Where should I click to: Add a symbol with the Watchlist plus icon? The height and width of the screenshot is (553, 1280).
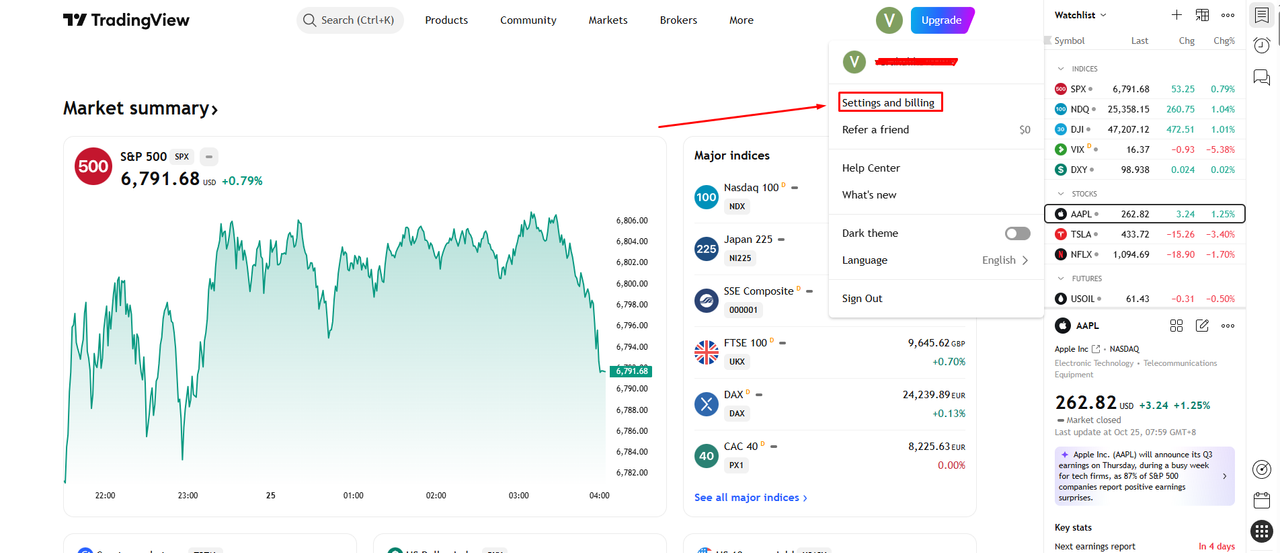tap(1177, 15)
